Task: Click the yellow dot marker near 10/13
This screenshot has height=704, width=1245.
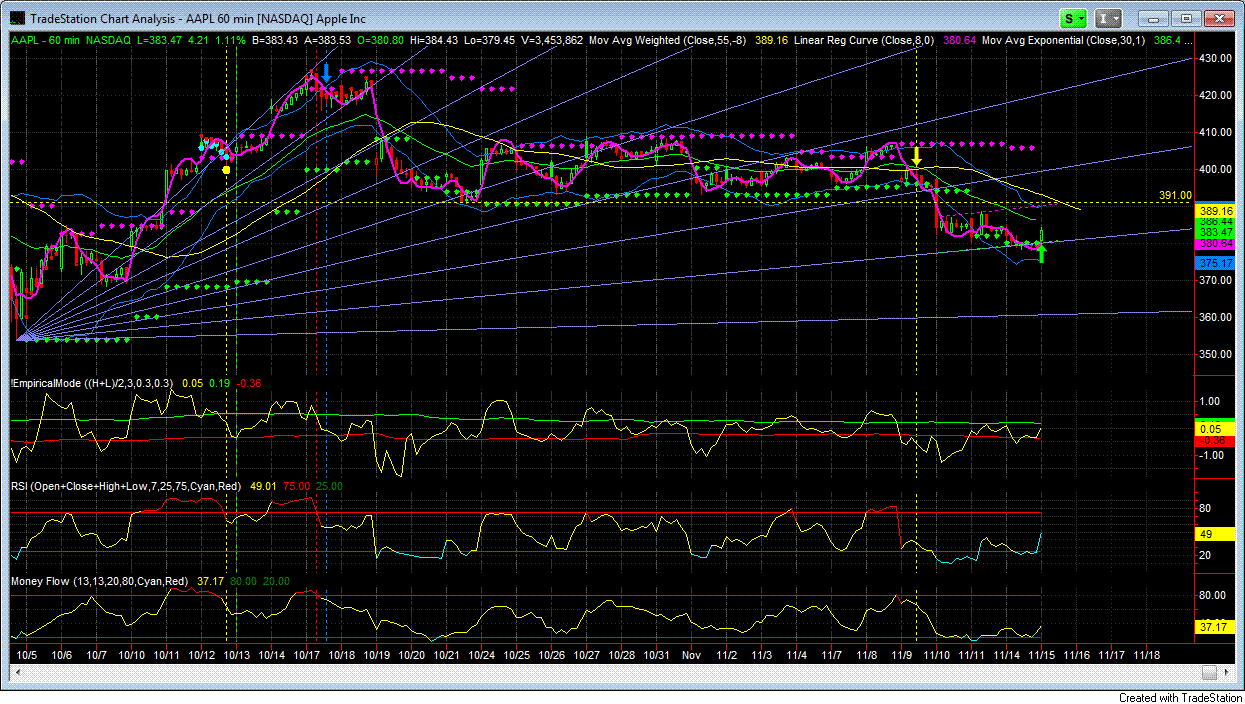Action: coord(227,170)
